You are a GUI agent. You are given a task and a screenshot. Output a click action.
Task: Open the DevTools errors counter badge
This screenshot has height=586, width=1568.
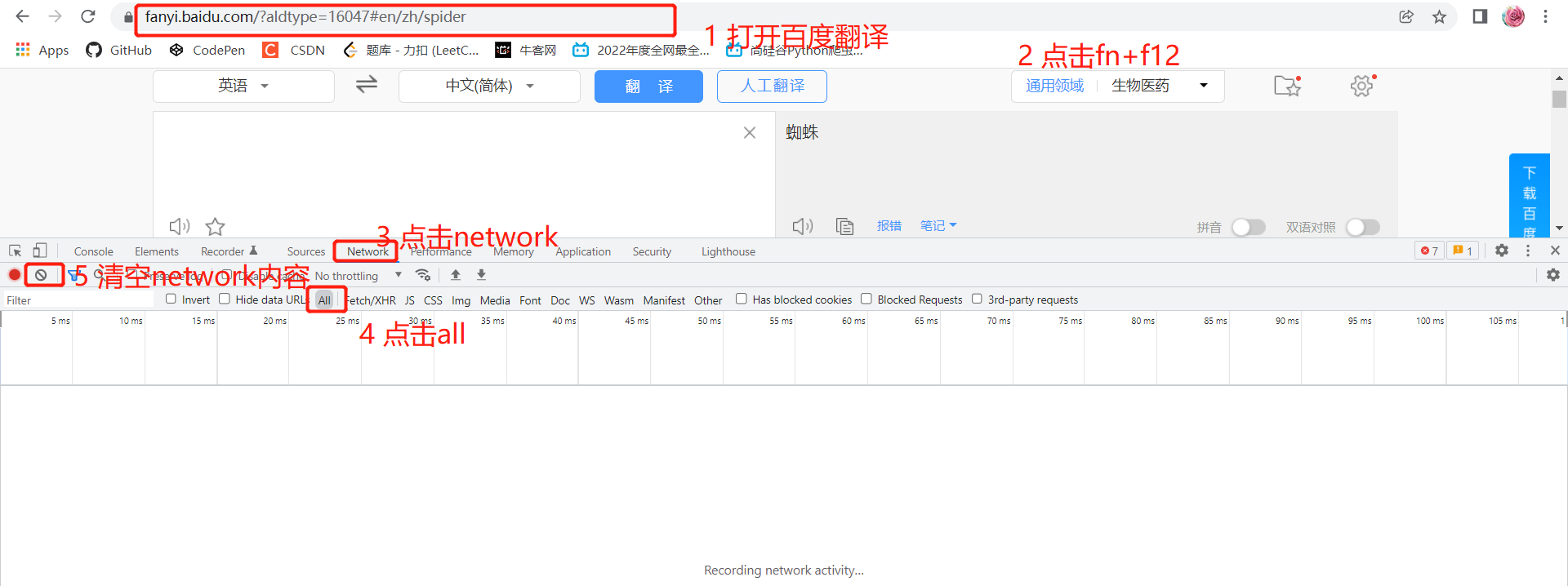pos(1429,251)
